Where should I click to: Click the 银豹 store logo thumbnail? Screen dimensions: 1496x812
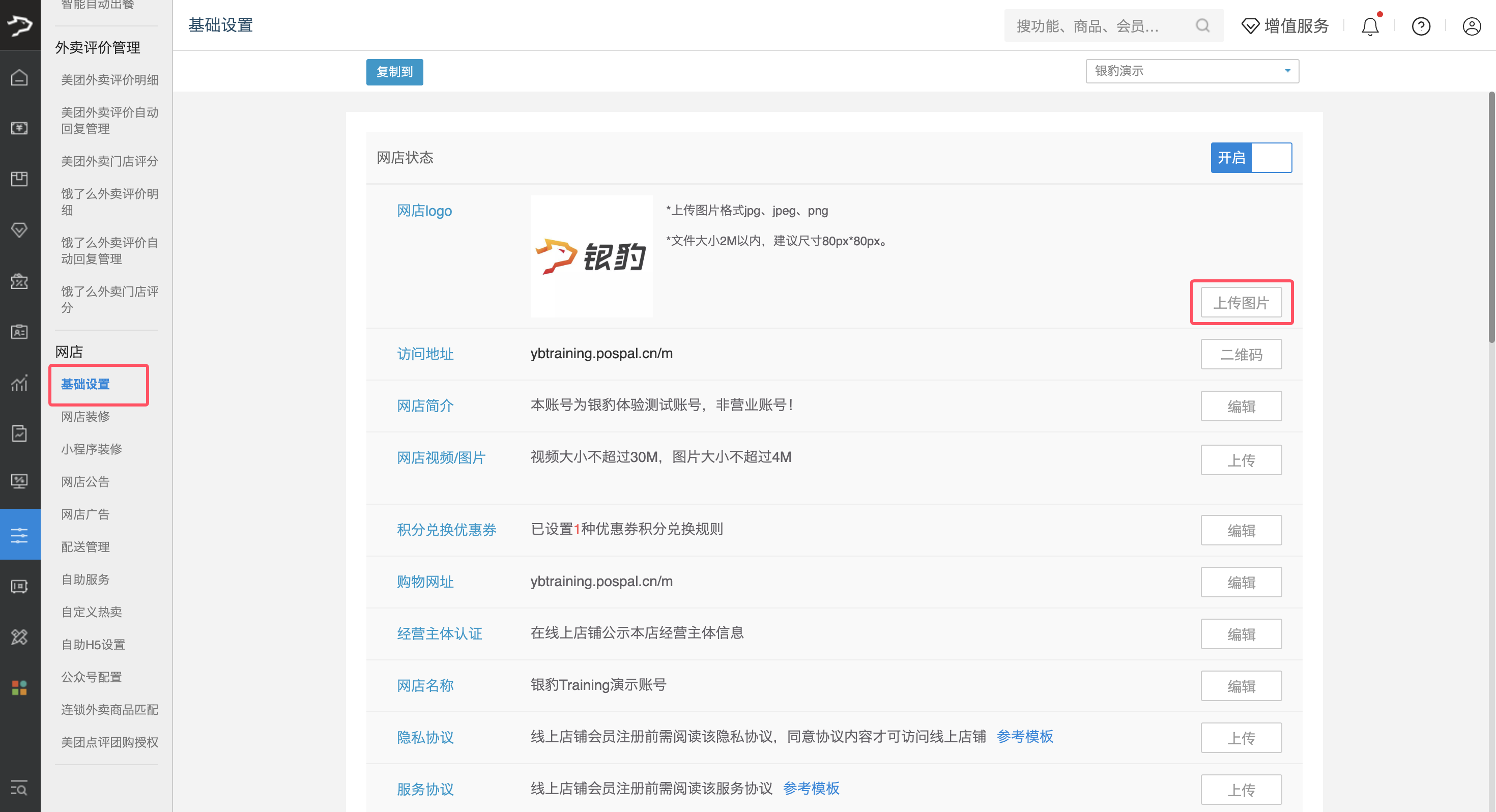591,256
